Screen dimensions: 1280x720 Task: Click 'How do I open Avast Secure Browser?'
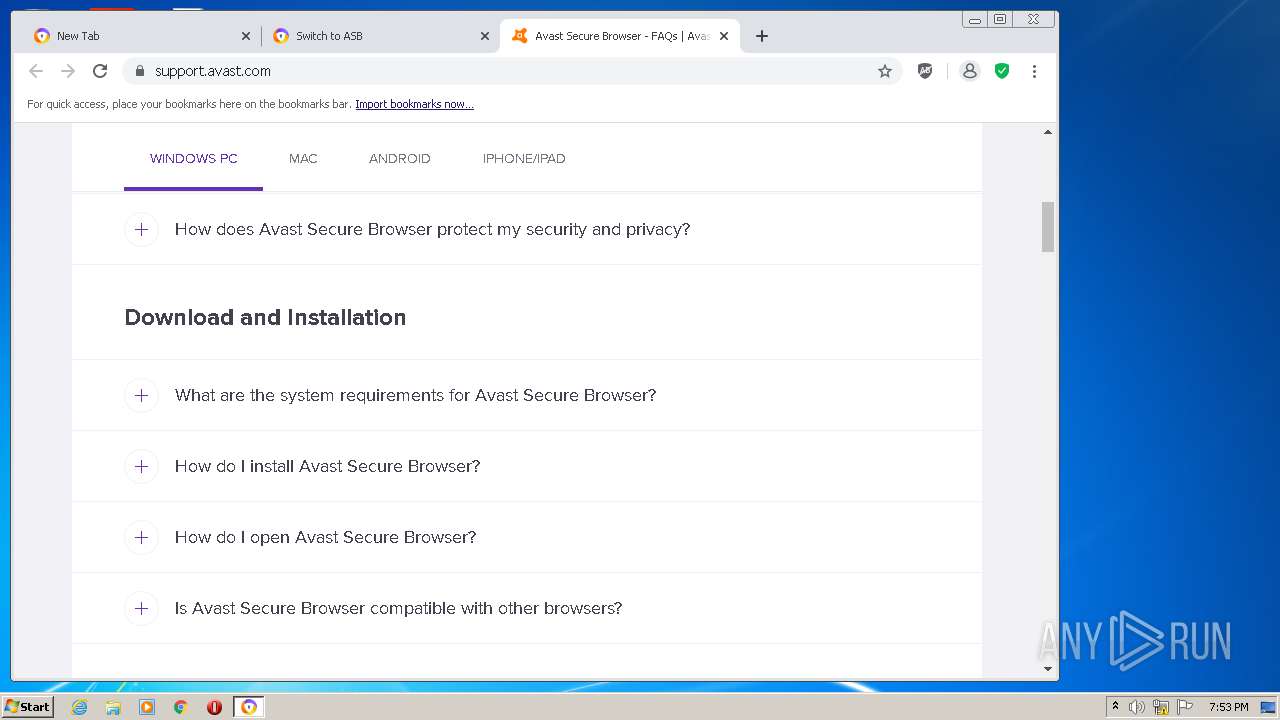[325, 537]
